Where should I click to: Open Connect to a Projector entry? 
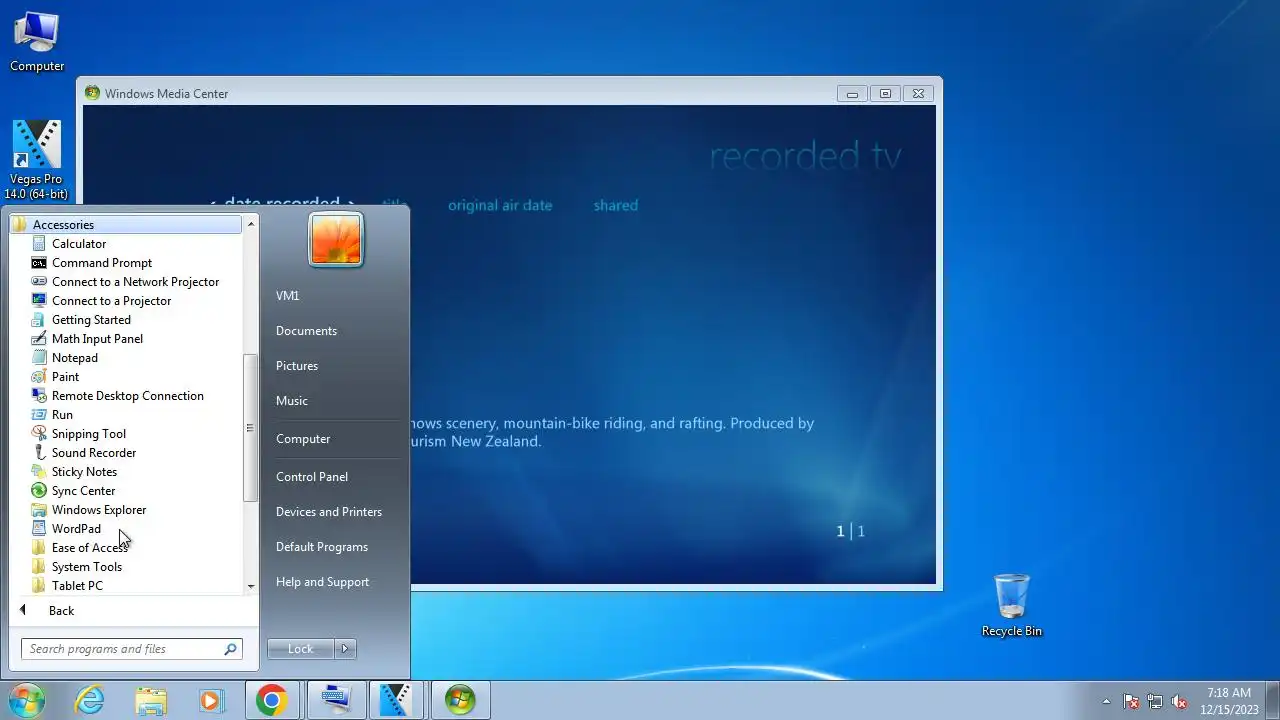click(x=111, y=301)
